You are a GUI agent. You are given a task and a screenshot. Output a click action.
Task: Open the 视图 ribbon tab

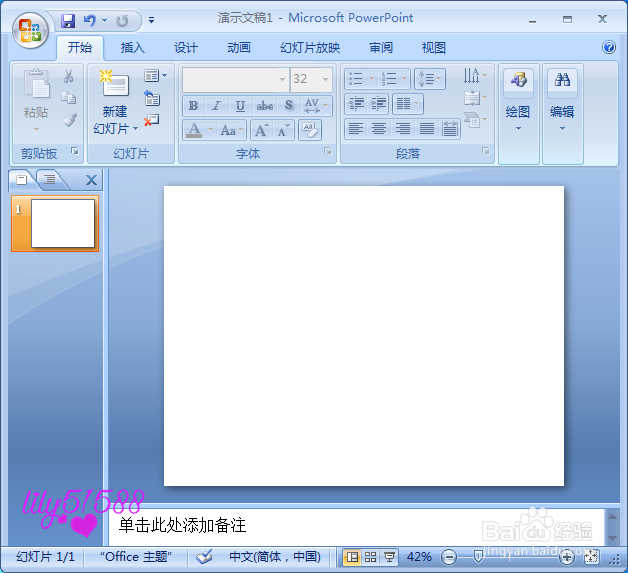434,48
